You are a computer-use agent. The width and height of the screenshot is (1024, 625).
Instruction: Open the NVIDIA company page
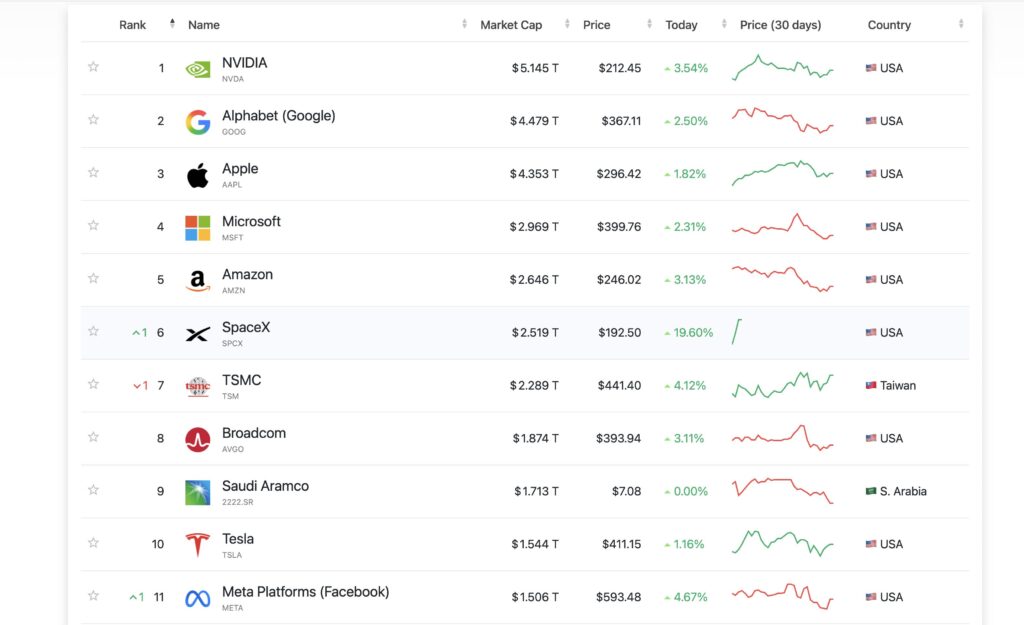coord(244,63)
